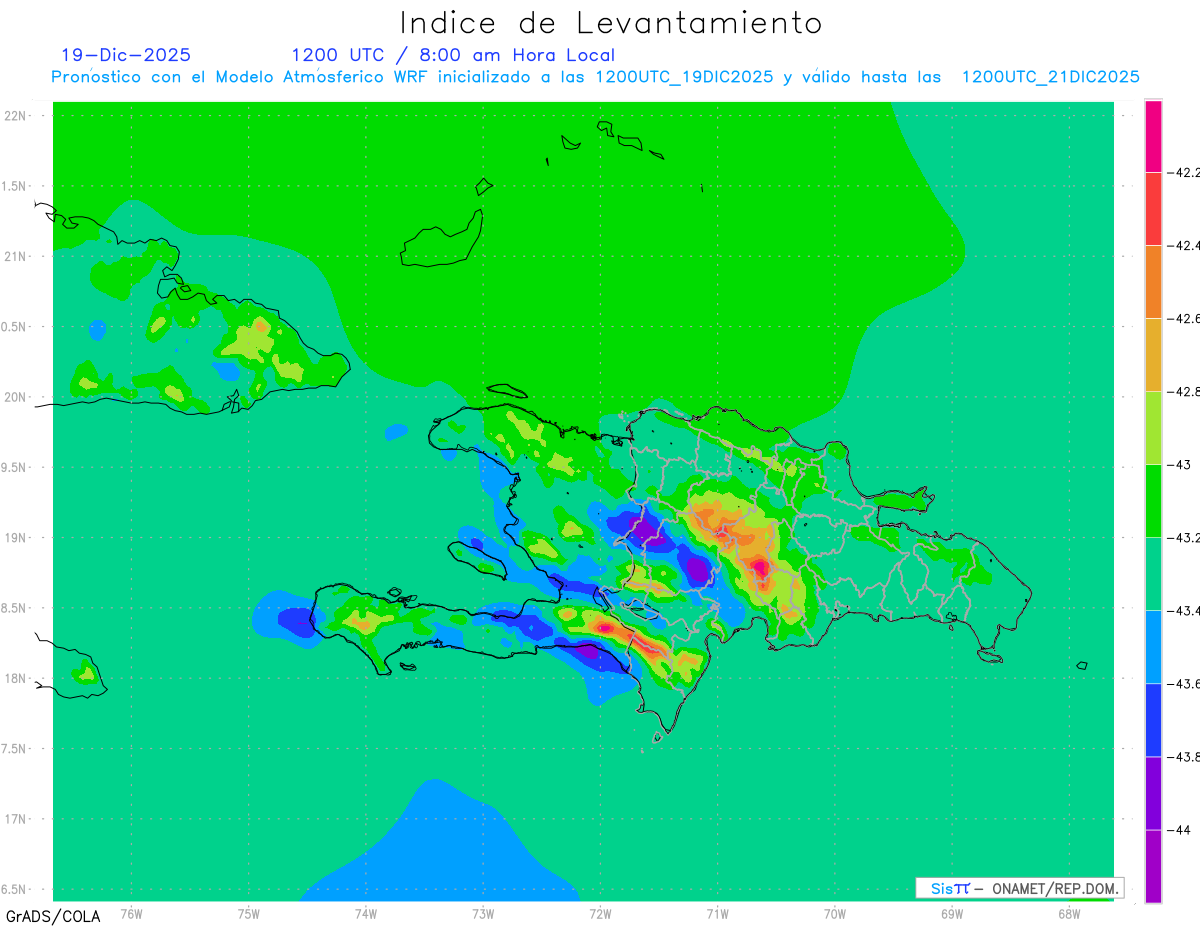Click the "69W" longitude label
Viewport: 1200px width, 927px height.
pos(952,912)
